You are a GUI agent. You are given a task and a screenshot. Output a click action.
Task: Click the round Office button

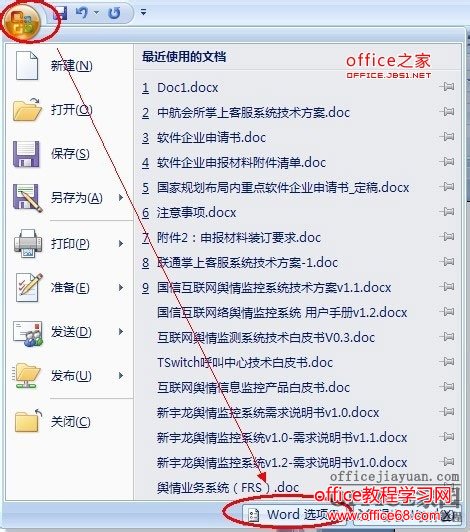pyautogui.click(x=22, y=21)
